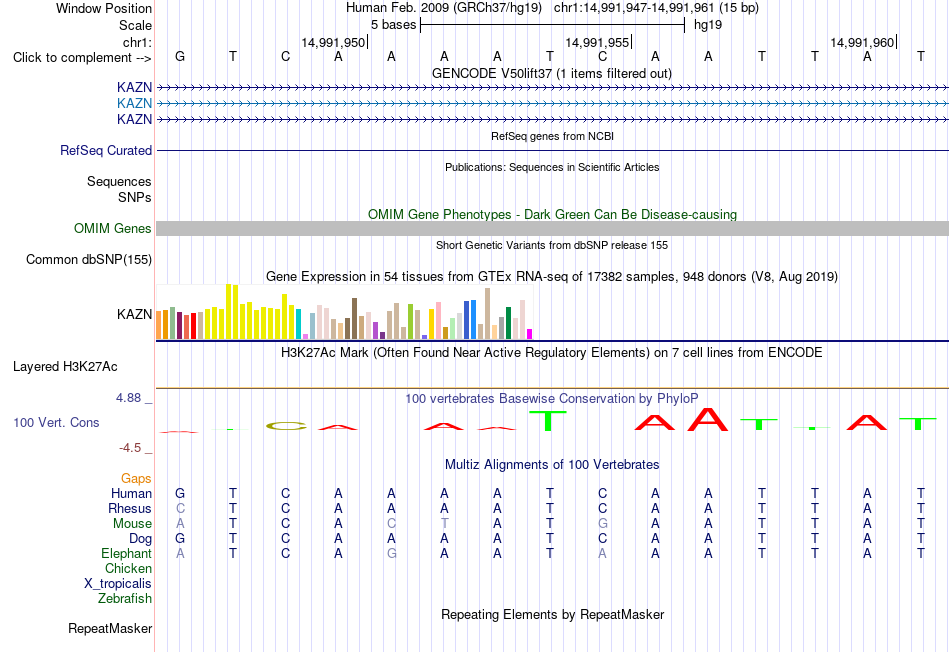950x652 pixels.
Task: Click the dark brown GTEx expression bar
Action: [354, 319]
